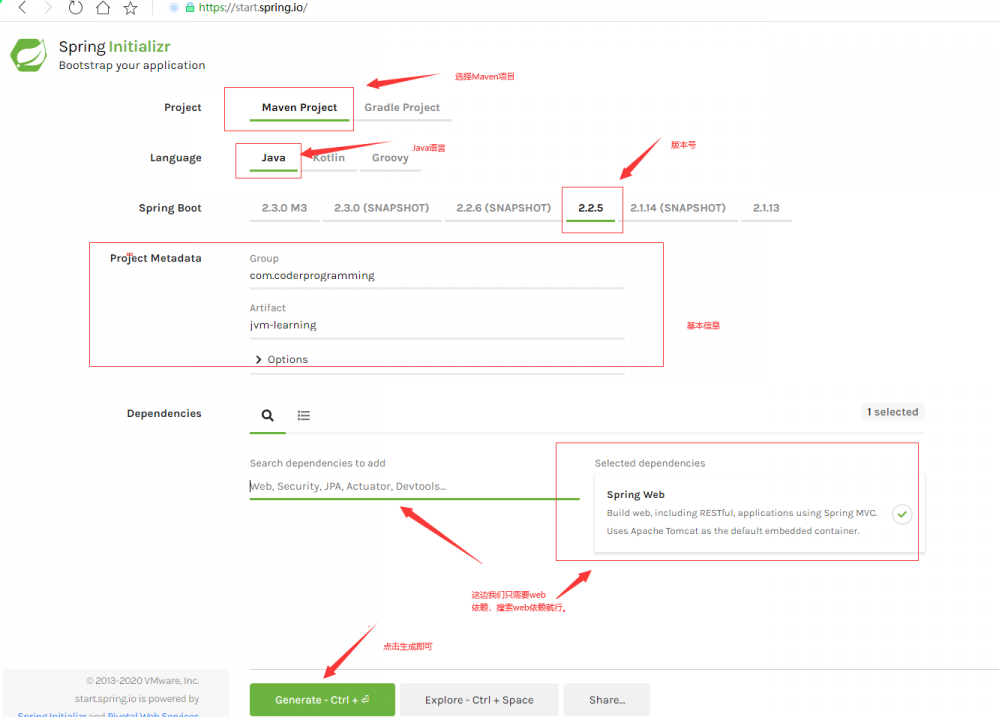Click the Share... button

point(607,700)
